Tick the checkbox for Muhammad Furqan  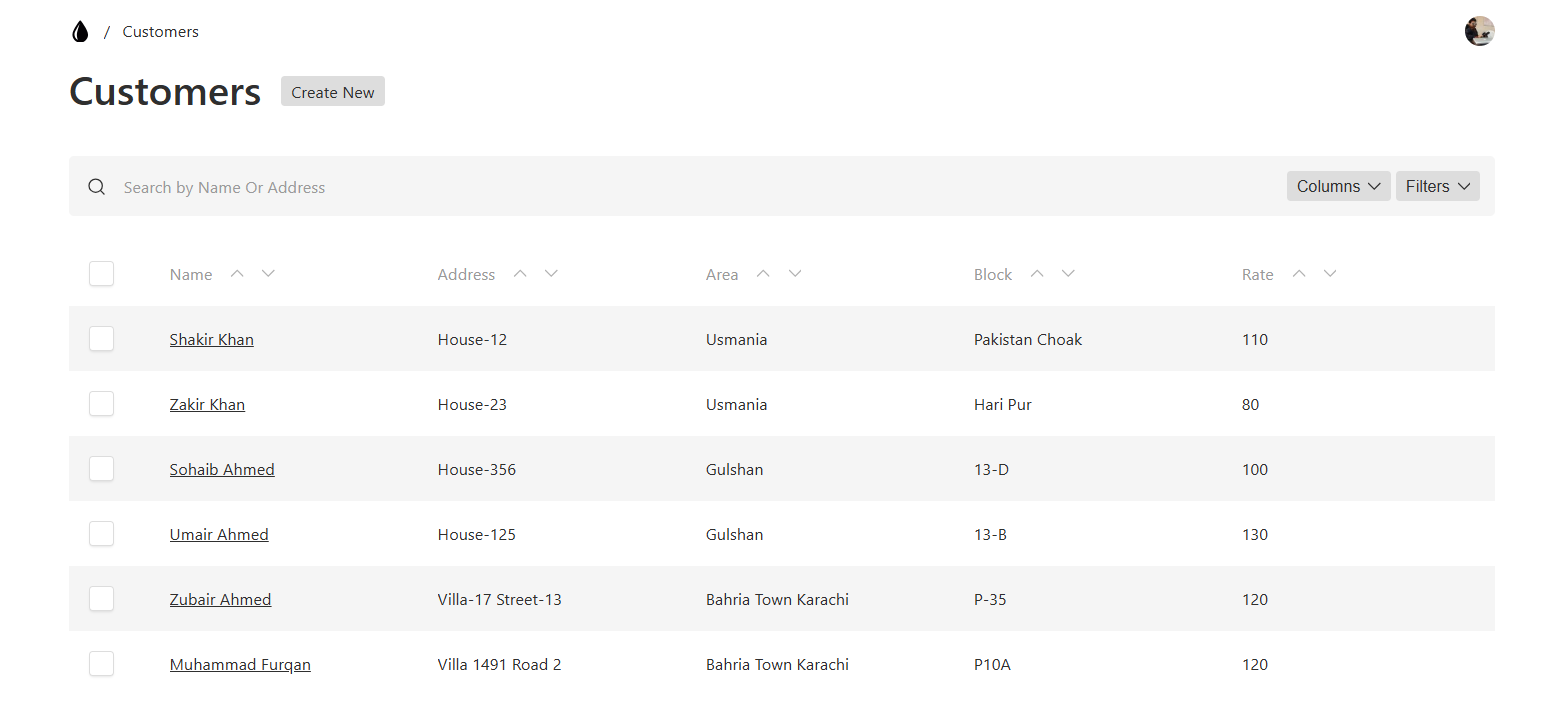pos(101,664)
